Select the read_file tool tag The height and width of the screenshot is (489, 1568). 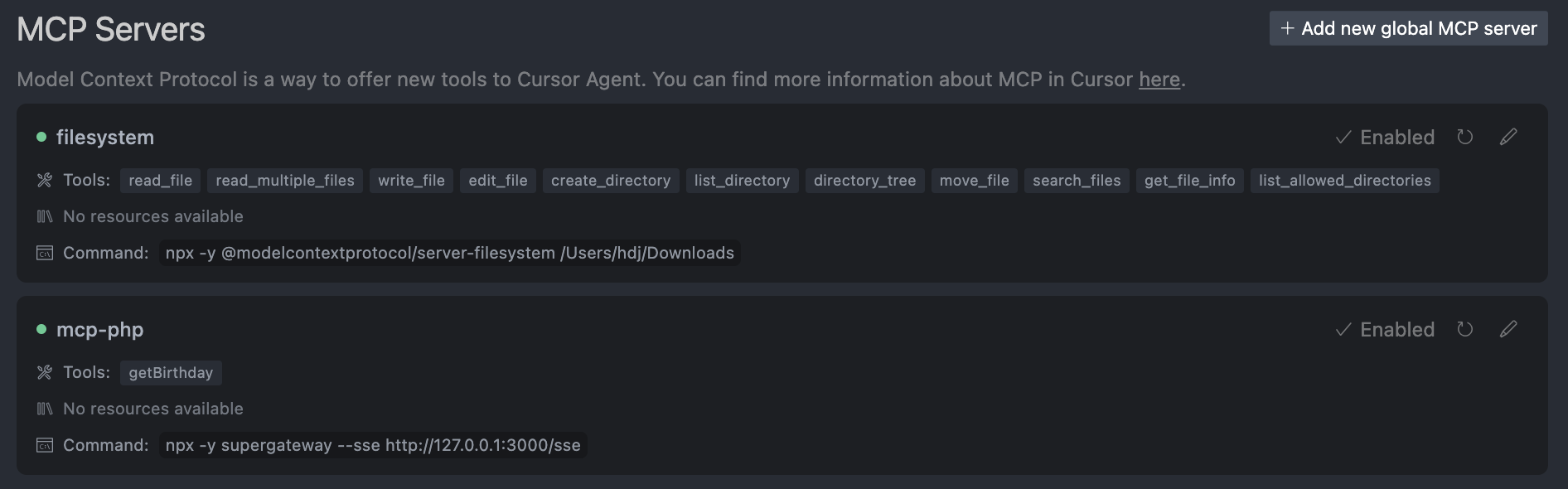click(x=160, y=180)
